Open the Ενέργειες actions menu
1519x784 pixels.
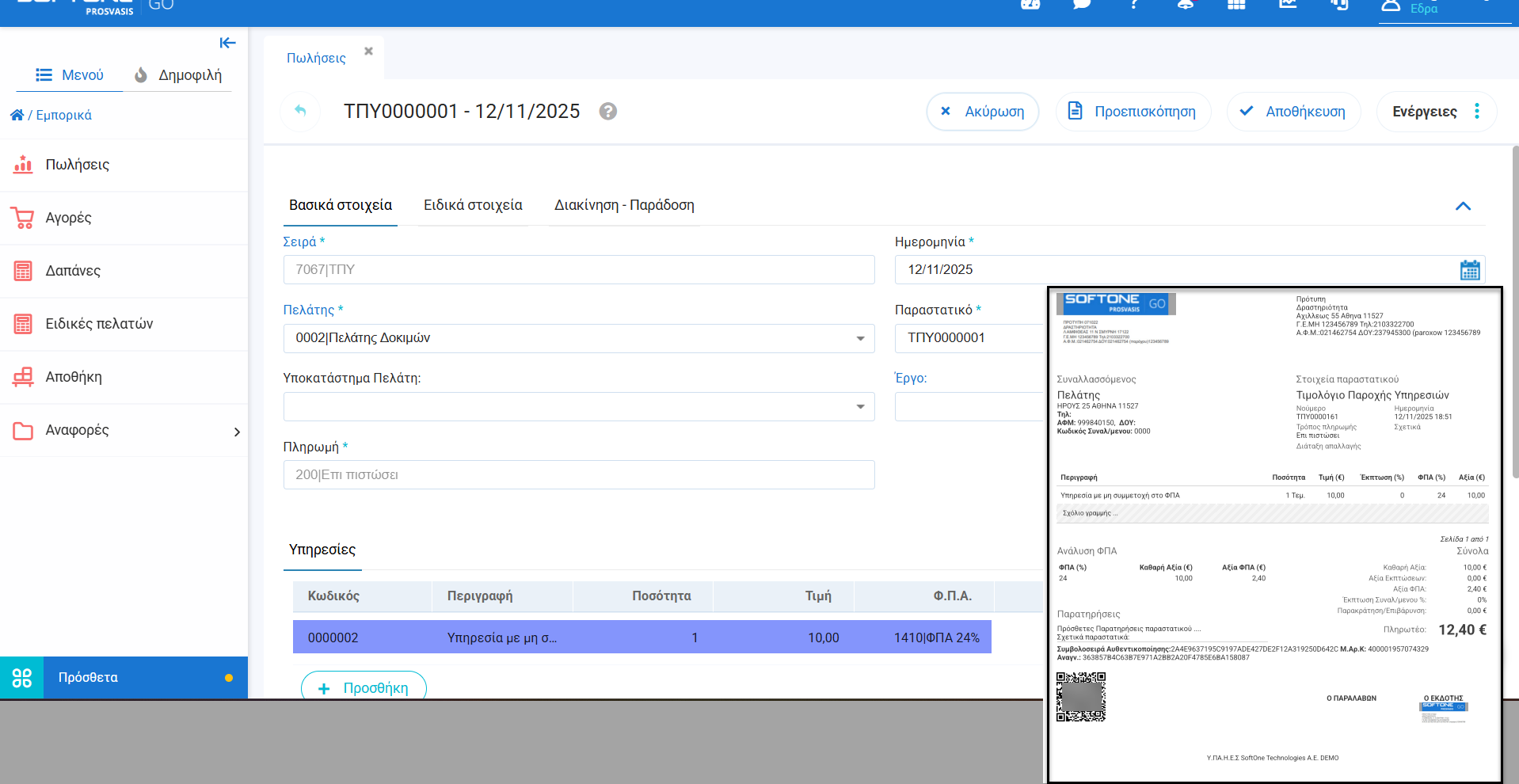1435,112
